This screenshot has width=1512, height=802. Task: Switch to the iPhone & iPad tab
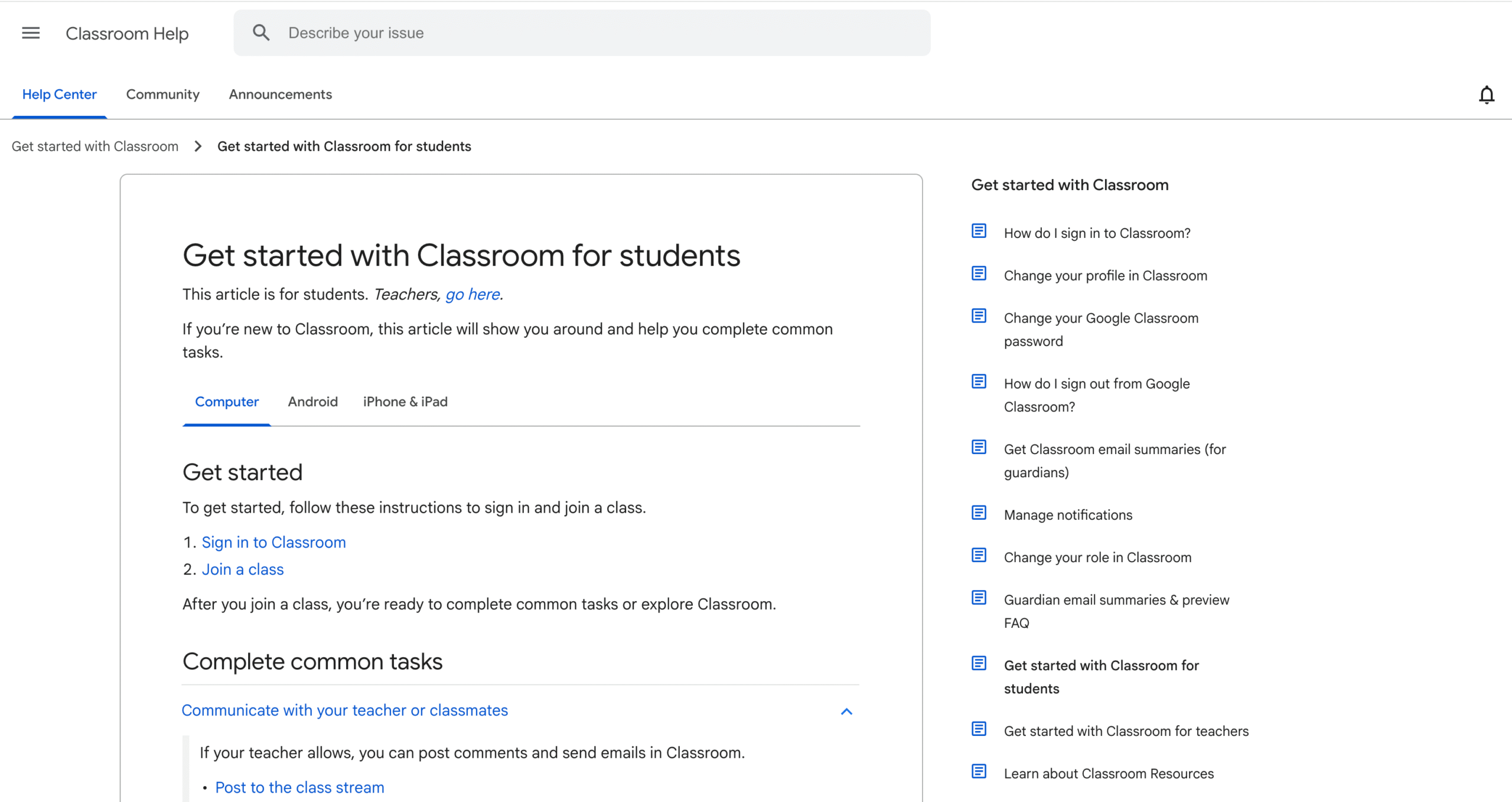point(405,402)
